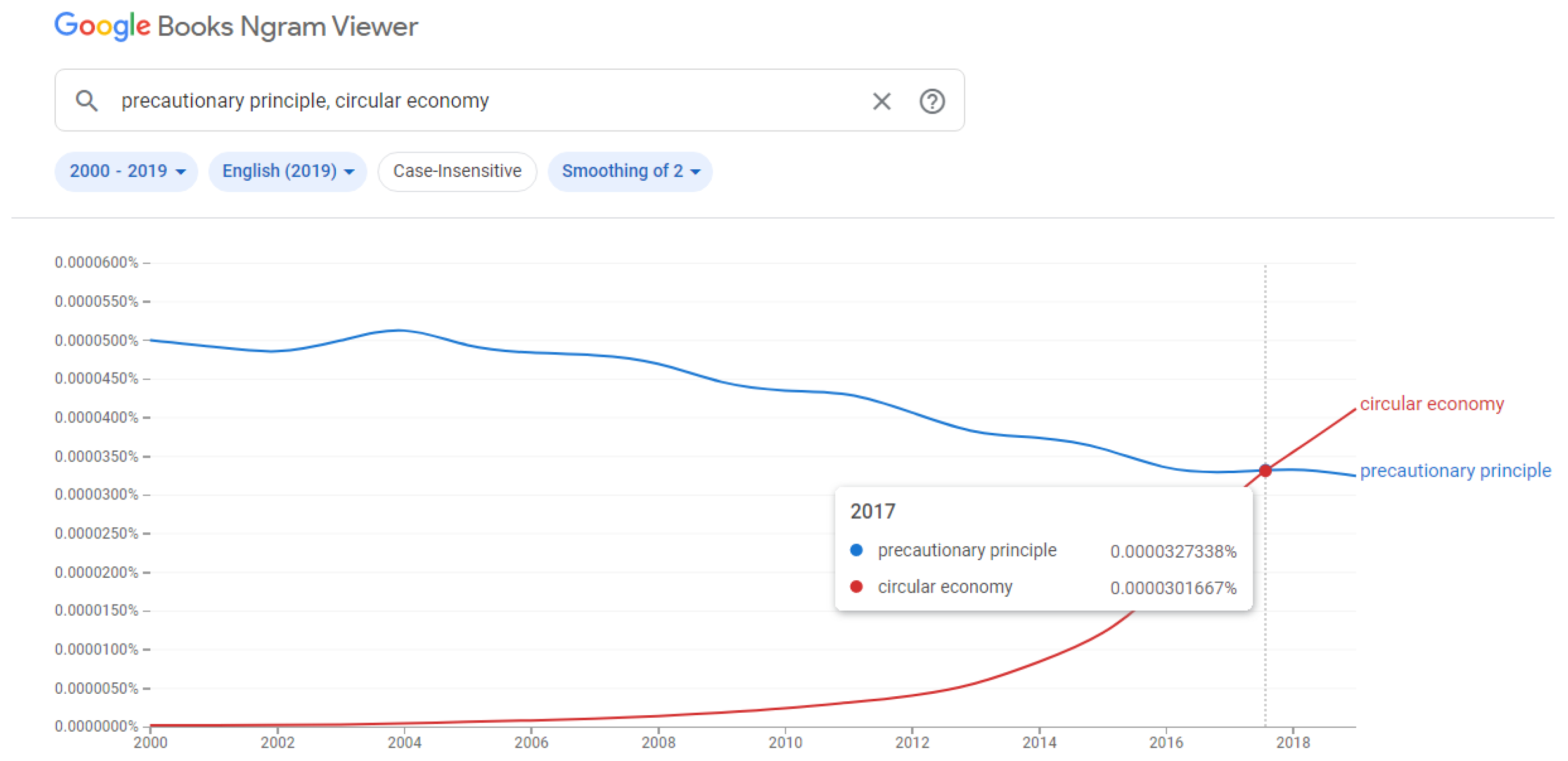The width and height of the screenshot is (1568, 761).
Task: Click the 2010 year axis label
Action: tap(785, 742)
